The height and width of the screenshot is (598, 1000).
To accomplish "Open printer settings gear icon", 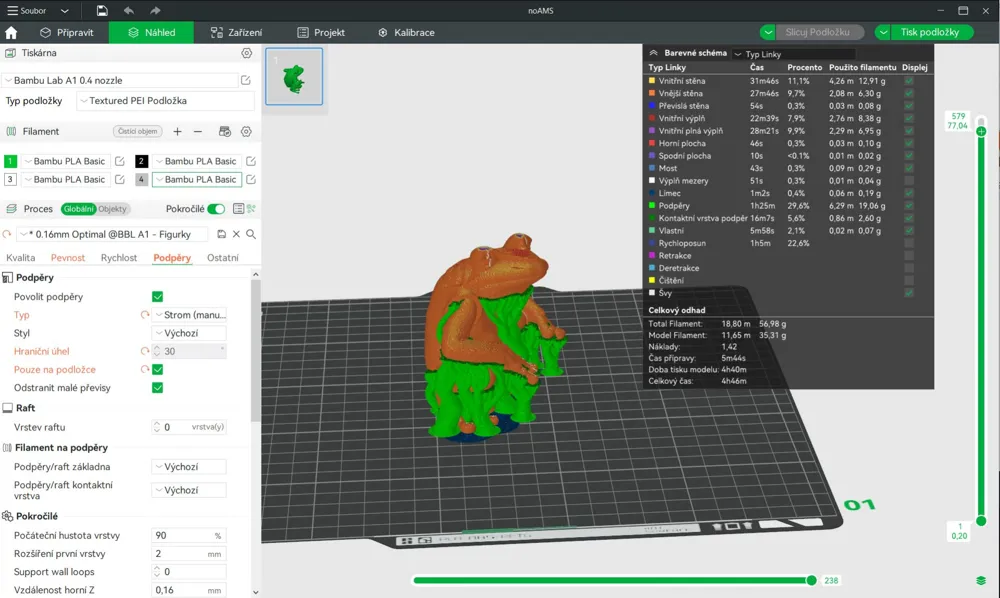I will coord(247,53).
